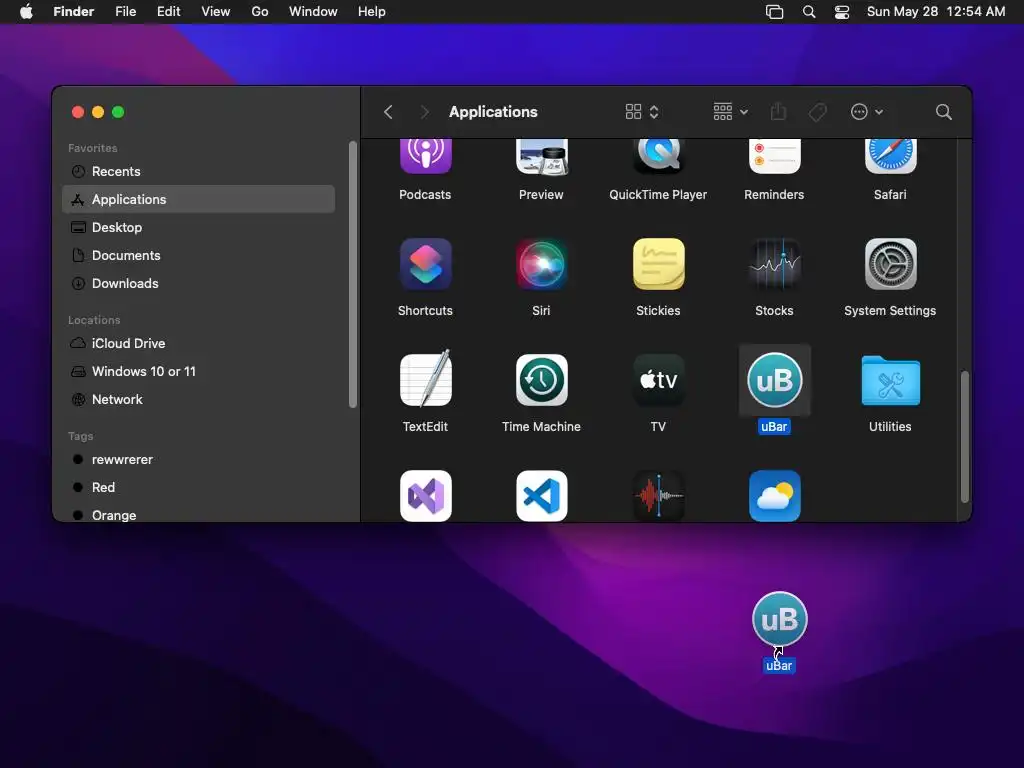Image resolution: width=1024 pixels, height=768 pixels.
Task: Select the rewwrerer tag
Action: 199,459
